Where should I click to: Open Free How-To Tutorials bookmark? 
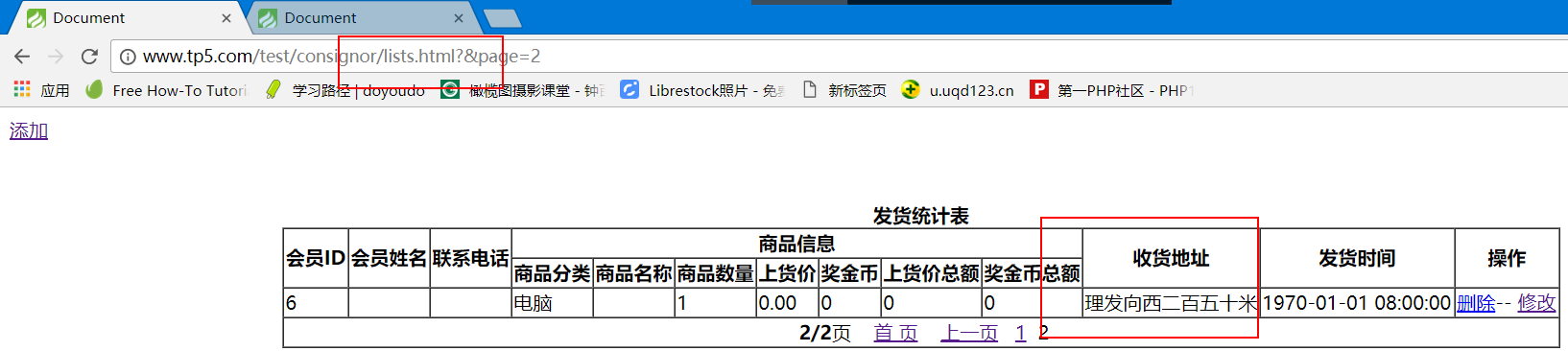(x=167, y=90)
